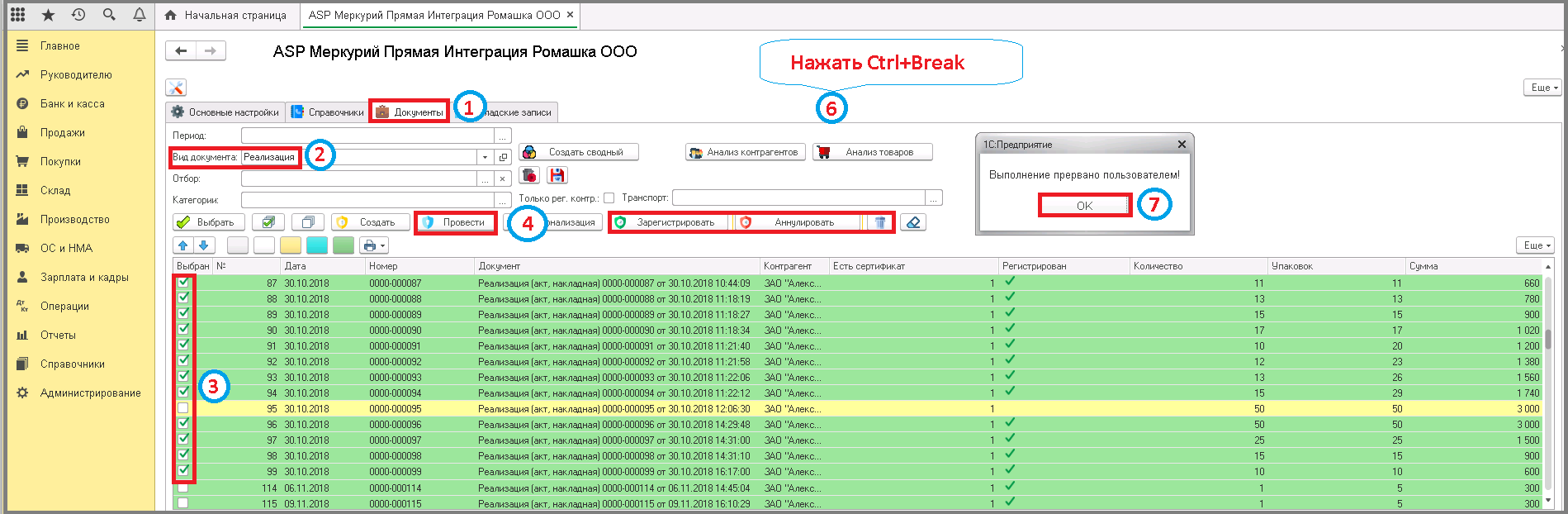Viewport: 1568px width, 514px height.
Task: Go back with the left arrow
Action: (181, 51)
